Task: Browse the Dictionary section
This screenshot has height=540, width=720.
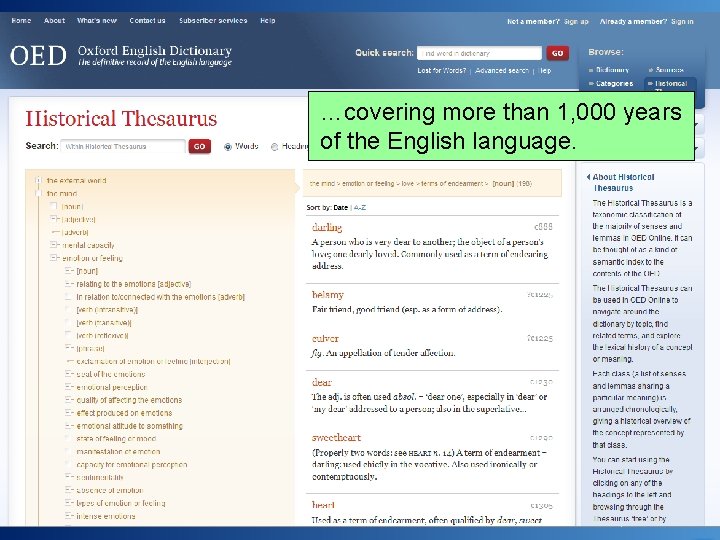Action: 612,70
